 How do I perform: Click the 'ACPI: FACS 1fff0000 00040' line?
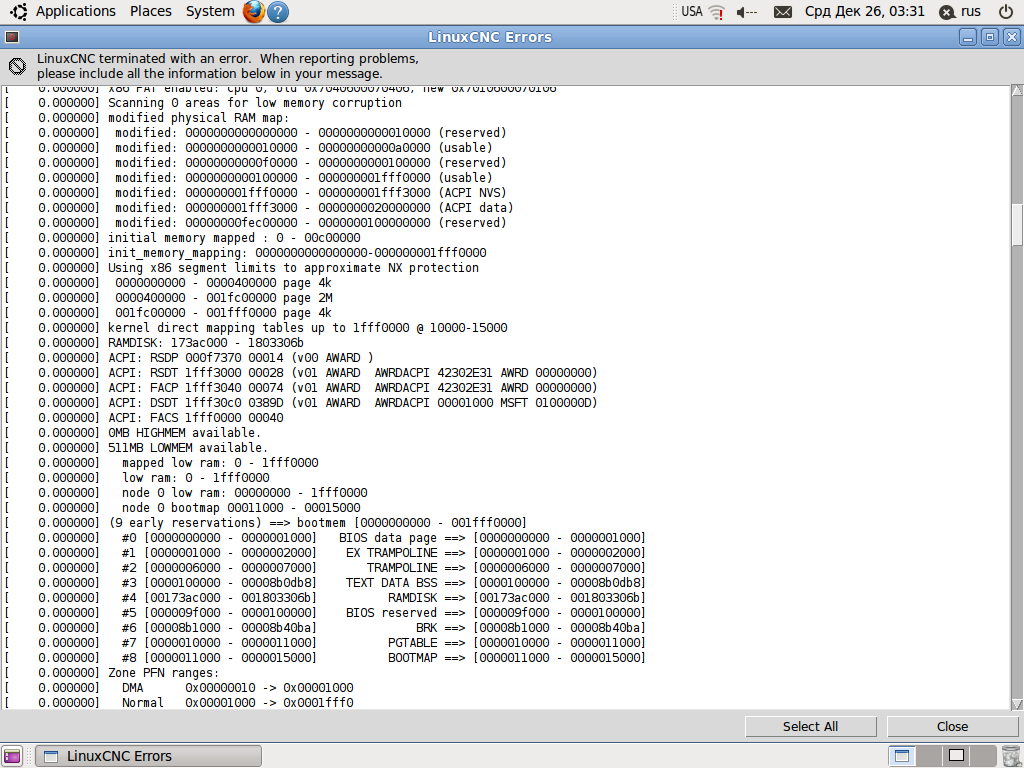click(x=196, y=418)
